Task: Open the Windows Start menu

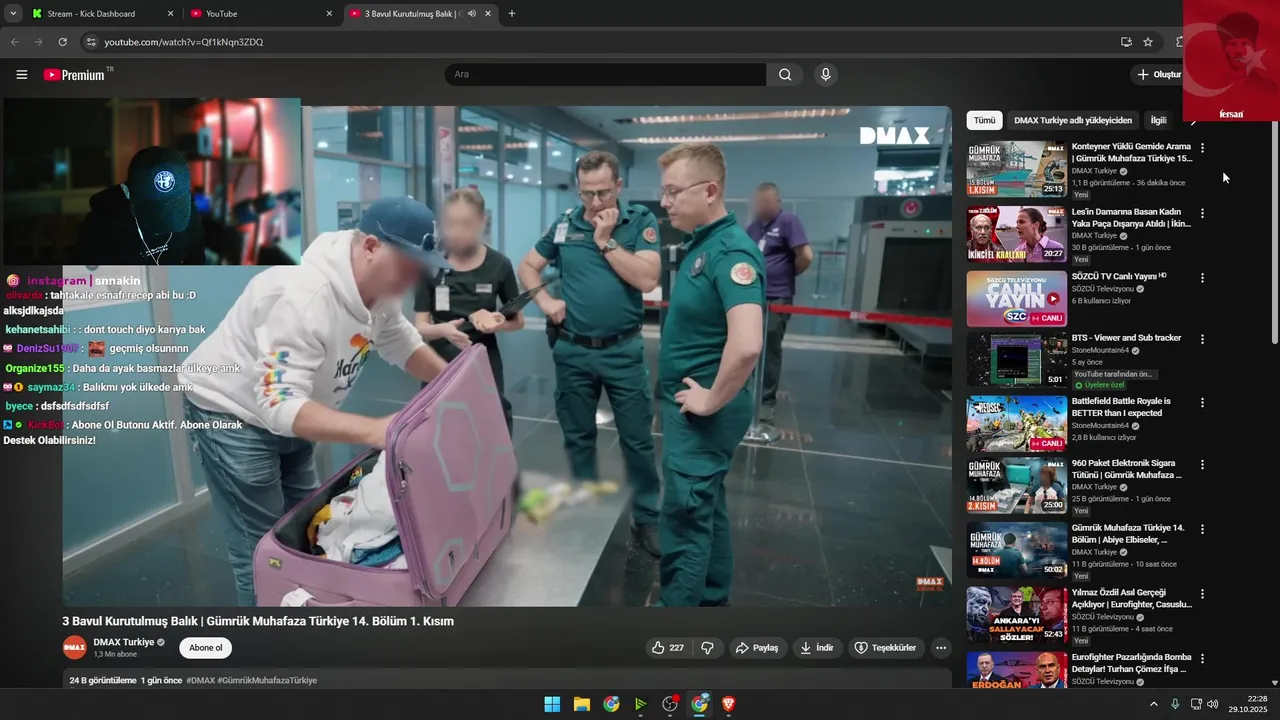Action: 552,704
